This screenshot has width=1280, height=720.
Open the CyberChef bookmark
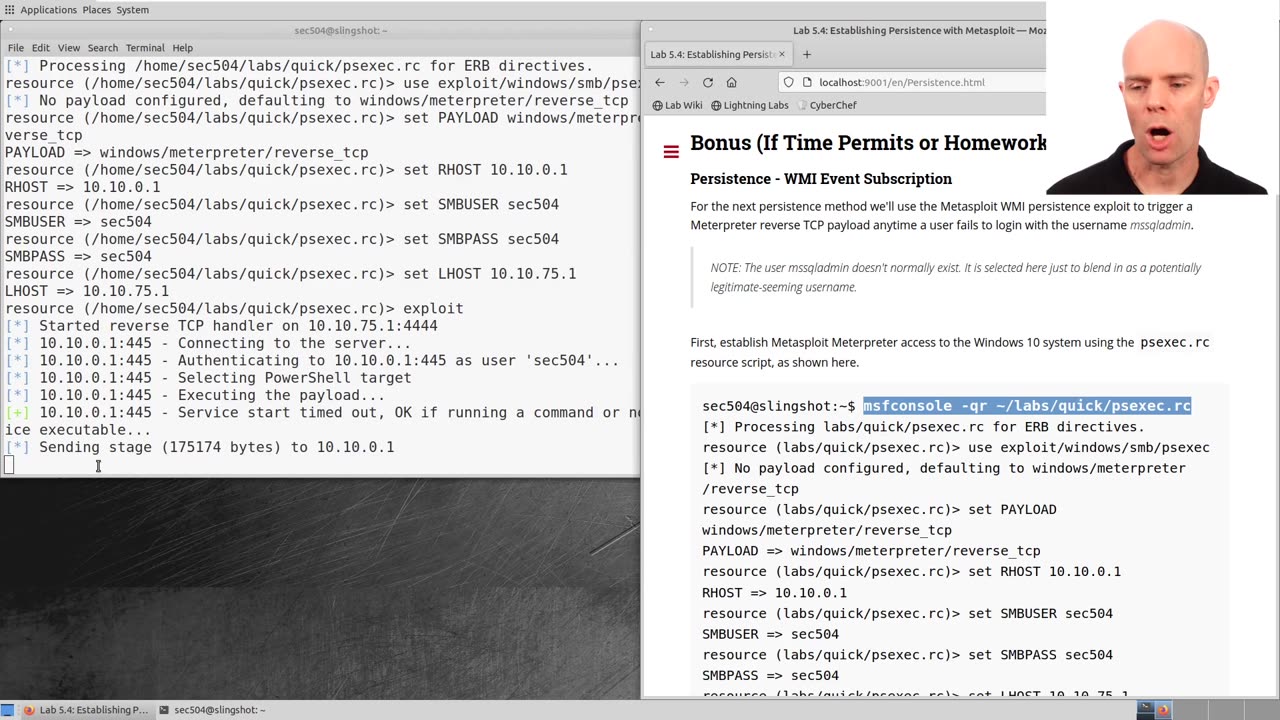pos(825,105)
